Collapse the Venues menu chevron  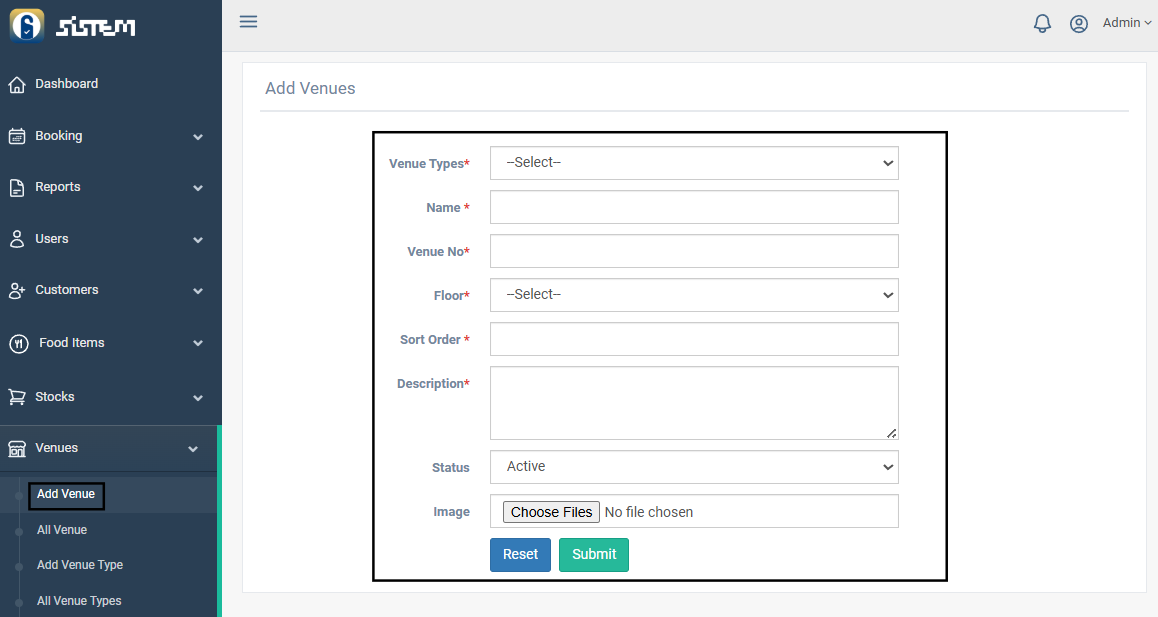[193, 449]
